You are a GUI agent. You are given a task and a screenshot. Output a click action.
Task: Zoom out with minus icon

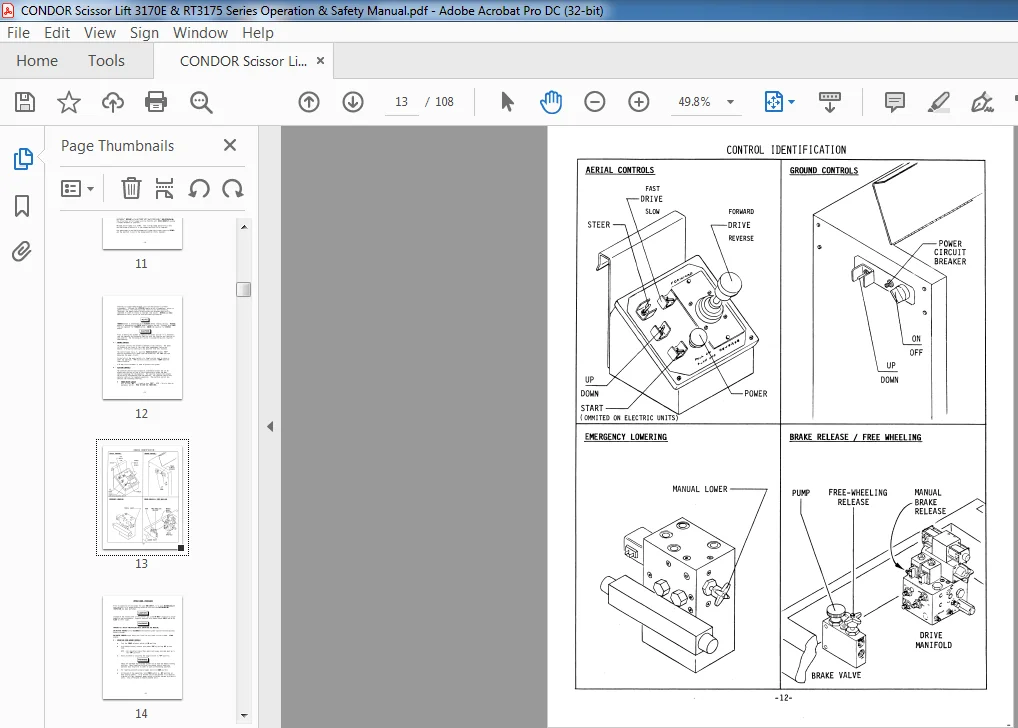(595, 102)
